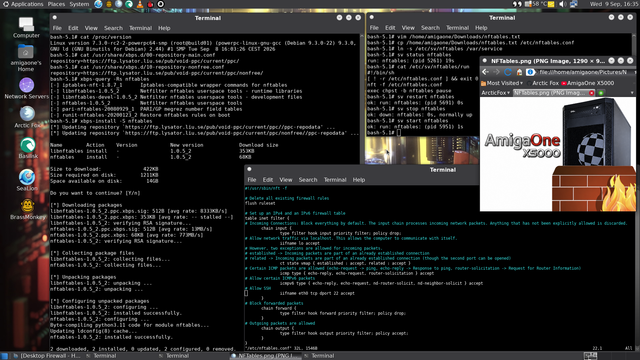Open File menu in top-right Terminal window
This screenshot has height=360, width=640.
tap(374, 28)
